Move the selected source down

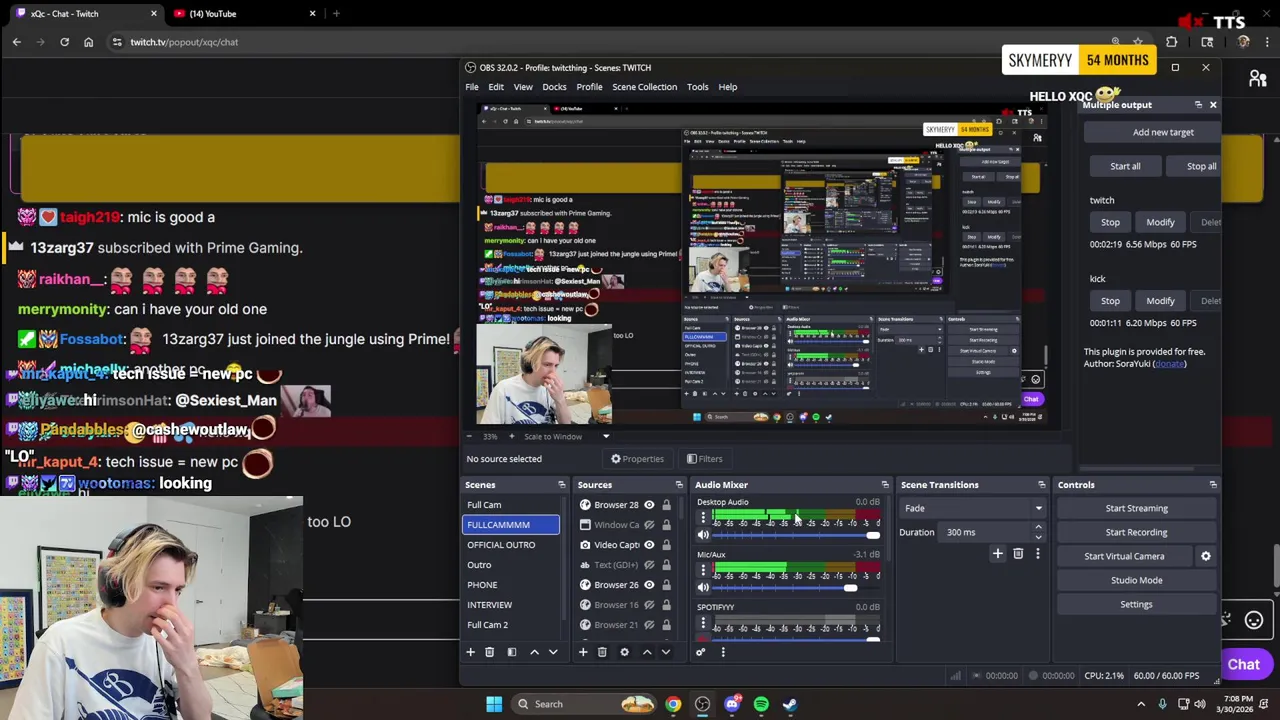[x=666, y=652]
